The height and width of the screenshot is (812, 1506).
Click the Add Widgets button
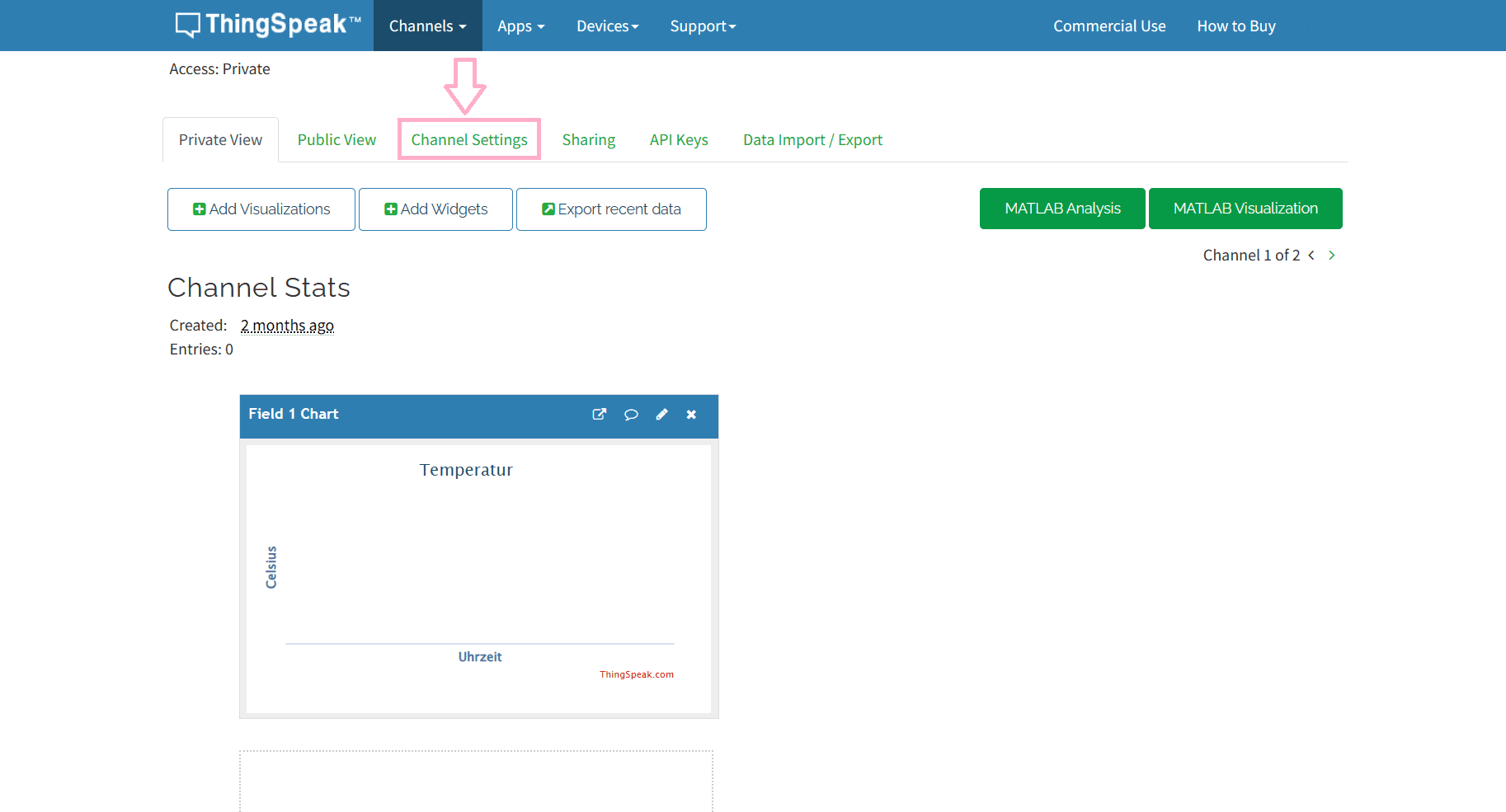435,209
